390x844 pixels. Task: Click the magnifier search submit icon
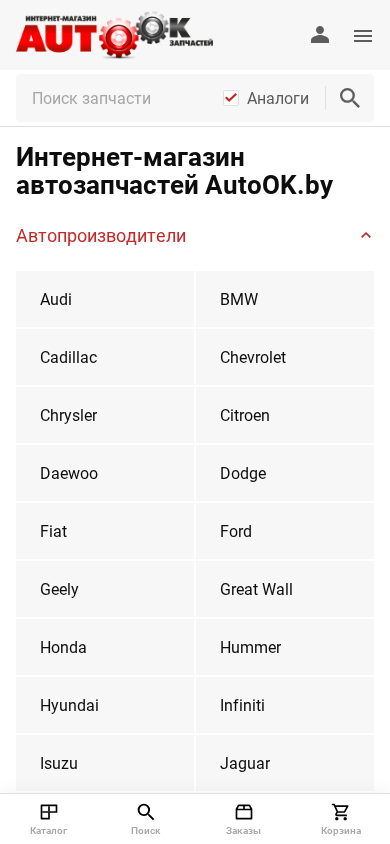coord(350,98)
